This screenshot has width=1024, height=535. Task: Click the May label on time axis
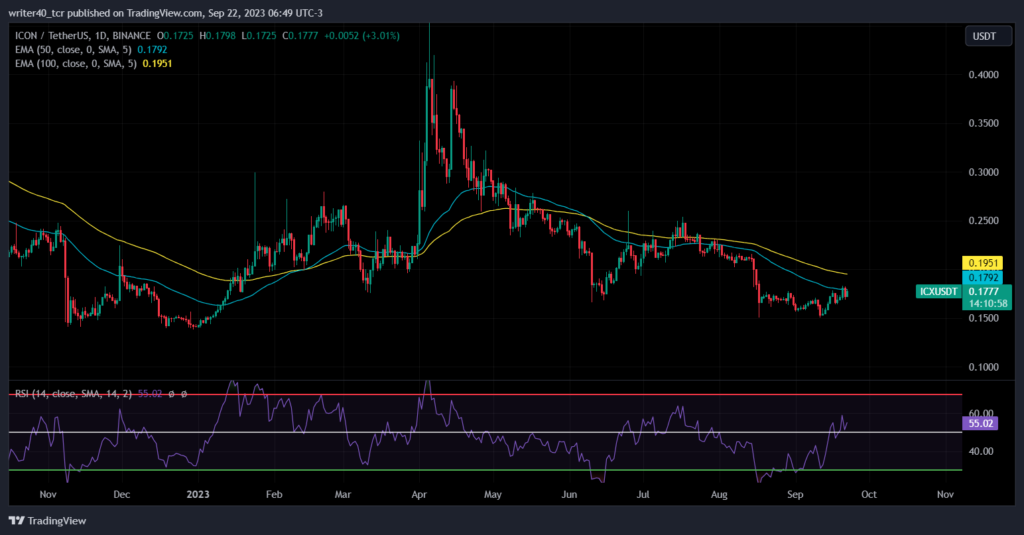pos(493,494)
